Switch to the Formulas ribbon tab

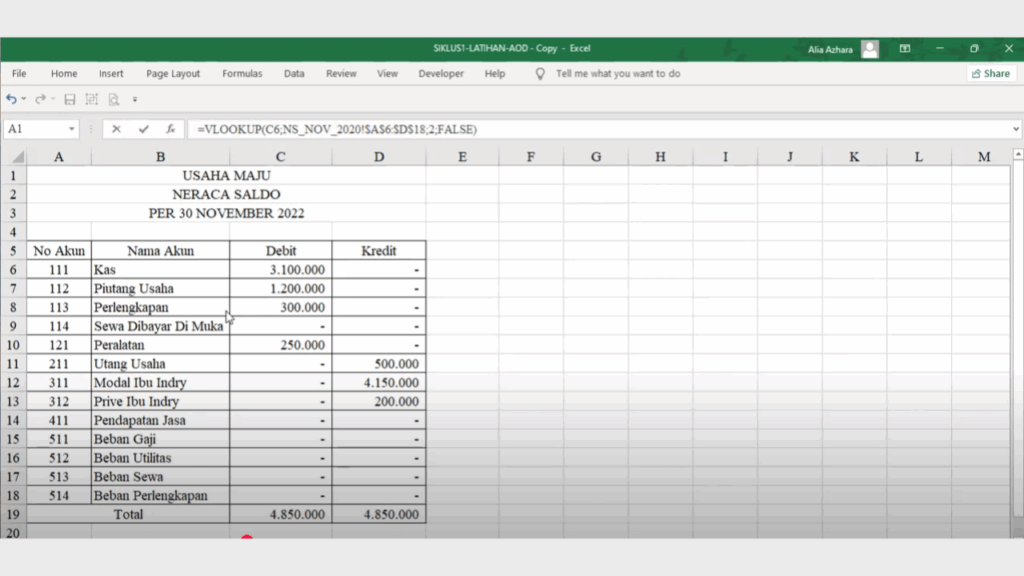pyautogui.click(x=242, y=73)
